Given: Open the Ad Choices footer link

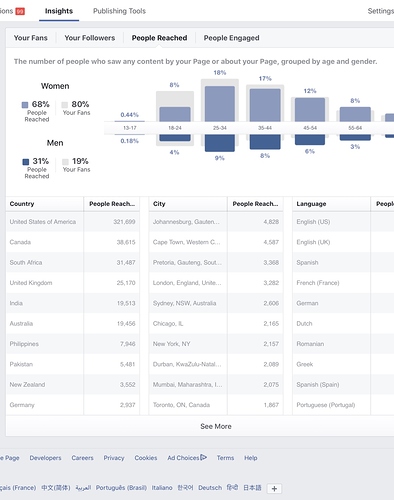Looking at the screenshot, I should [187, 458].
